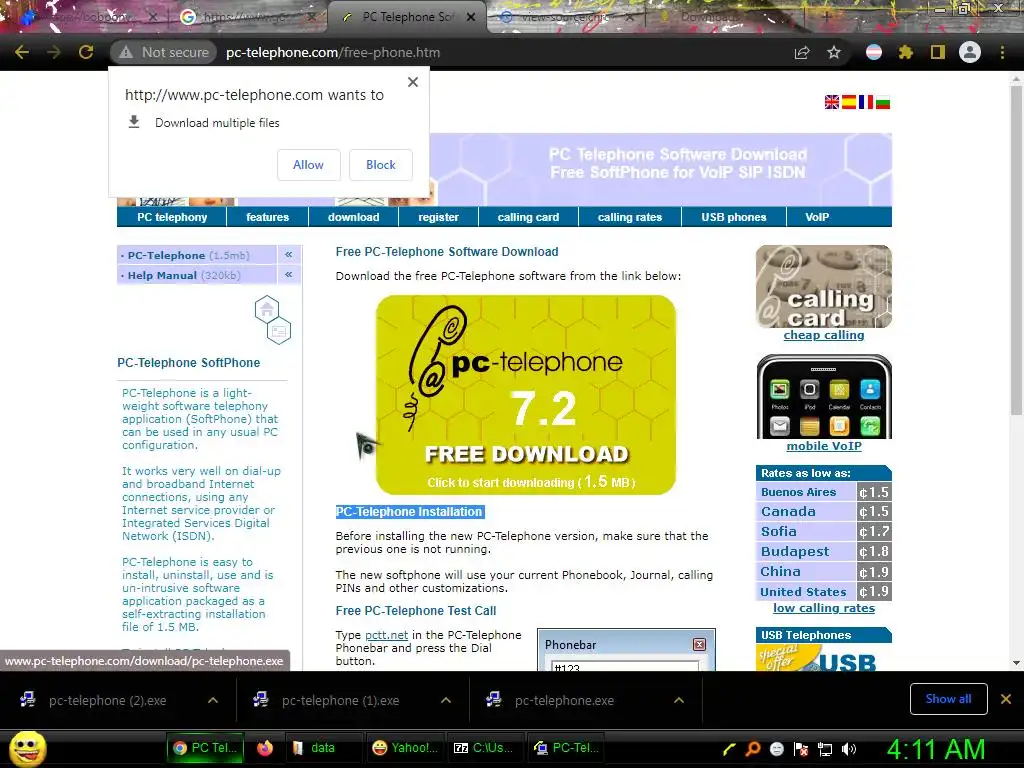Open the PC telephony menu item
Viewport: 1024px width, 768px height.
(x=172, y=217)
